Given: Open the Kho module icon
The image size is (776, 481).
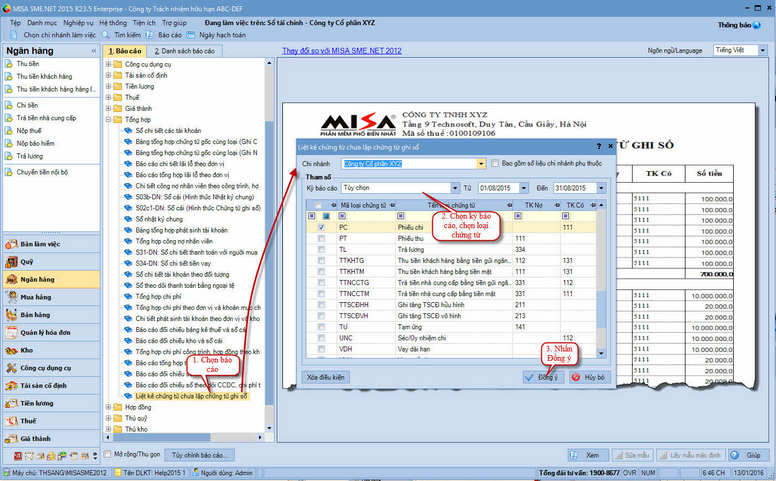Looking at the screenshot, I should point(11,350).
